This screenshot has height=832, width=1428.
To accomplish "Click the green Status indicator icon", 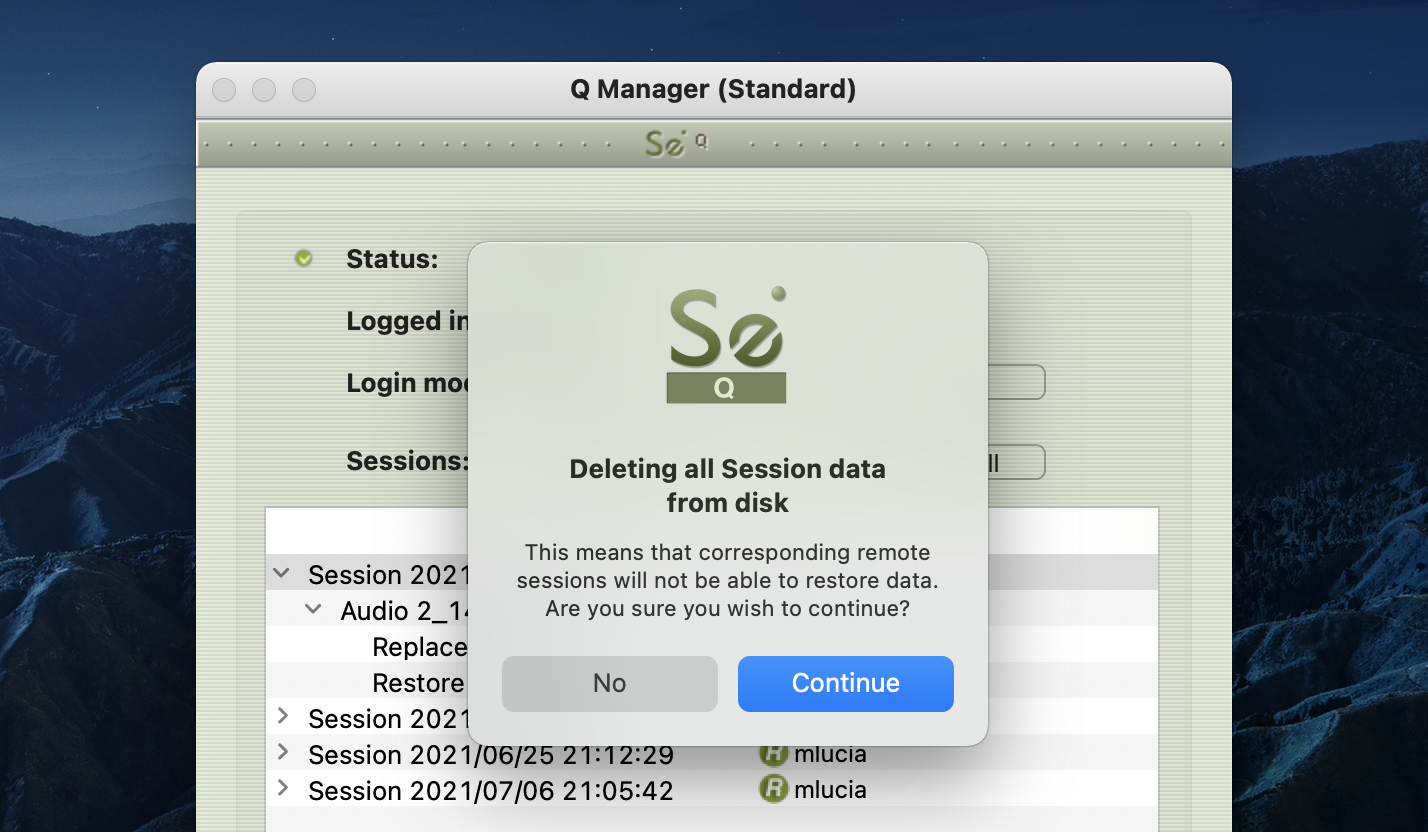I will point(303,259).
